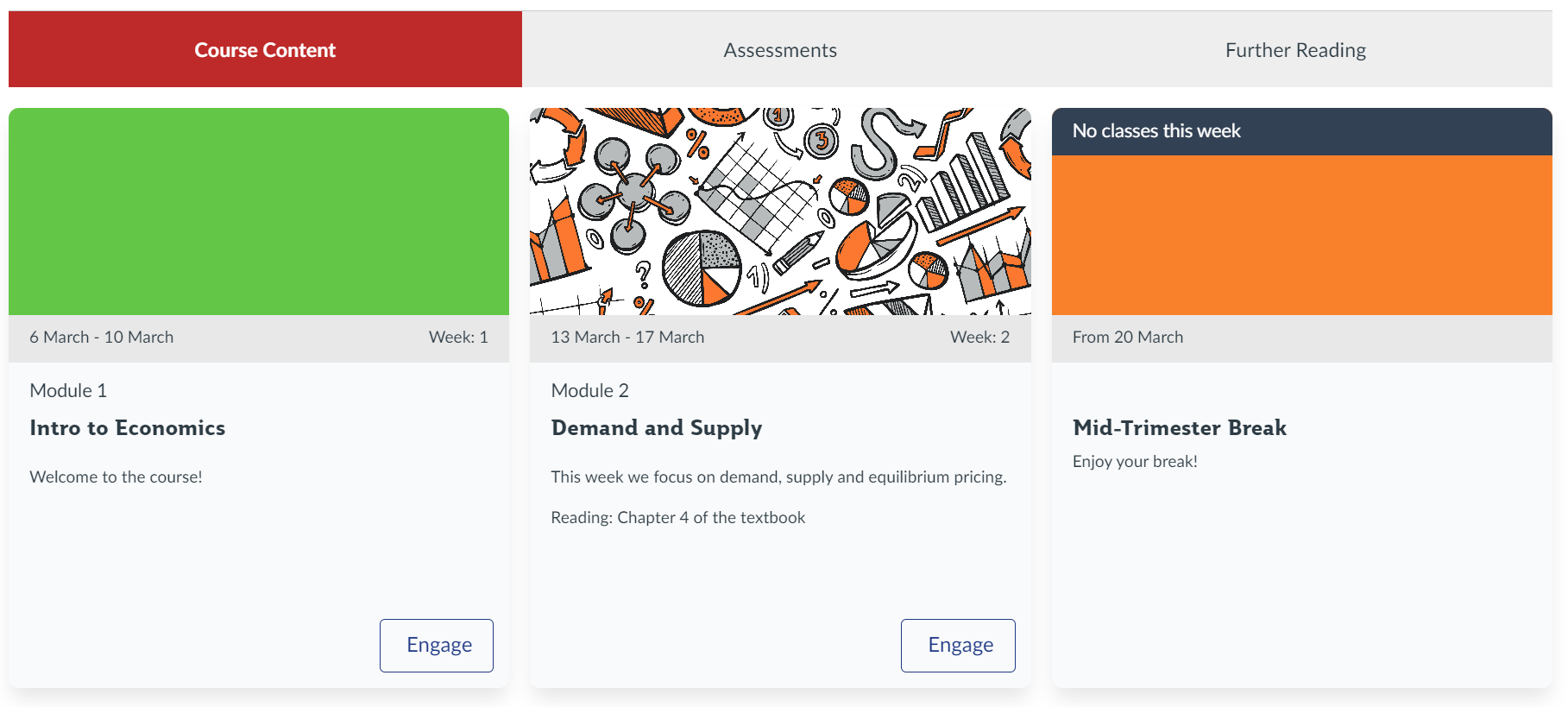Click the "Enjoy your break!" message
Viewport: 1568px width, 707px height.
click(1135, 462)
